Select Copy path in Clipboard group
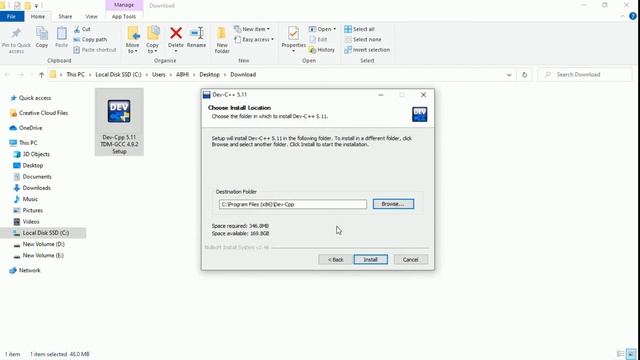 90,40
